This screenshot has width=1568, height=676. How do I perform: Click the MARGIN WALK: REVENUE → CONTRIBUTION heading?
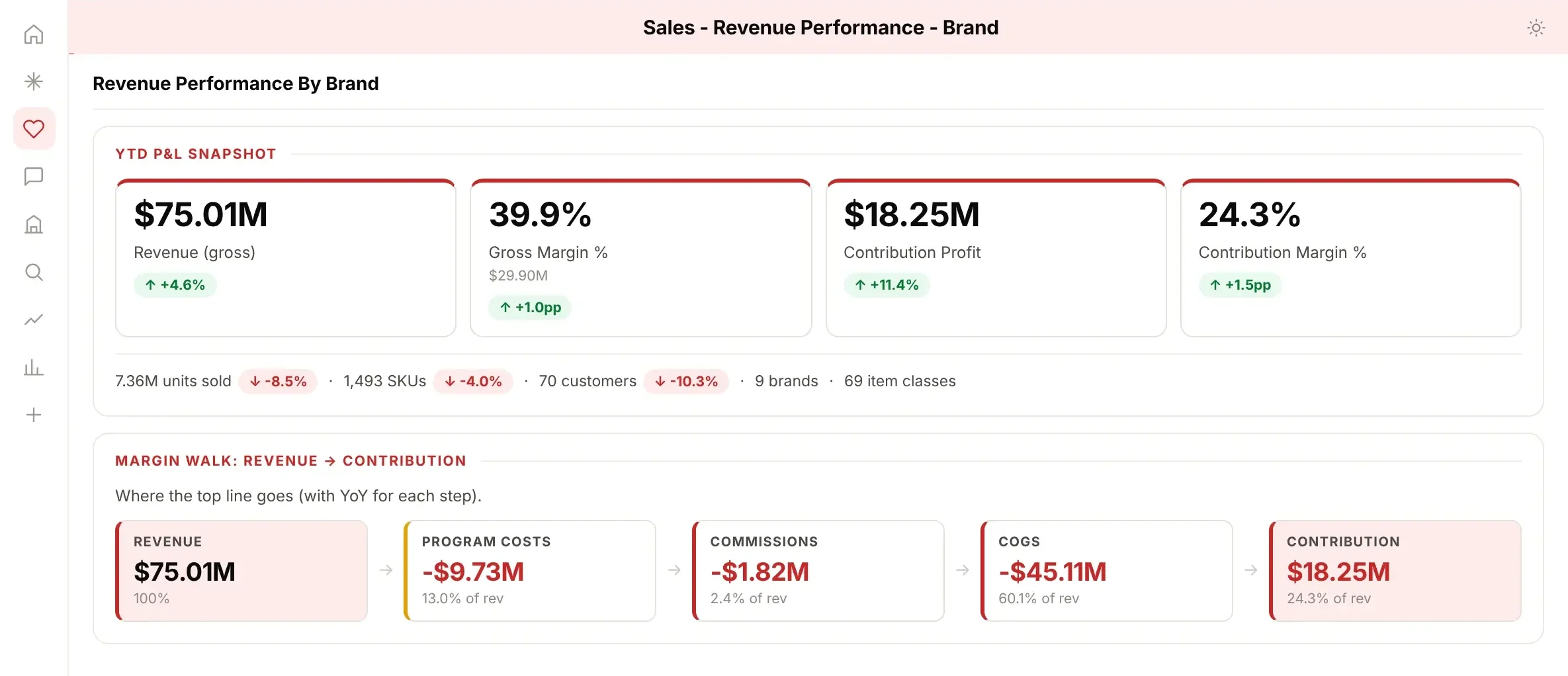(290, 461)
